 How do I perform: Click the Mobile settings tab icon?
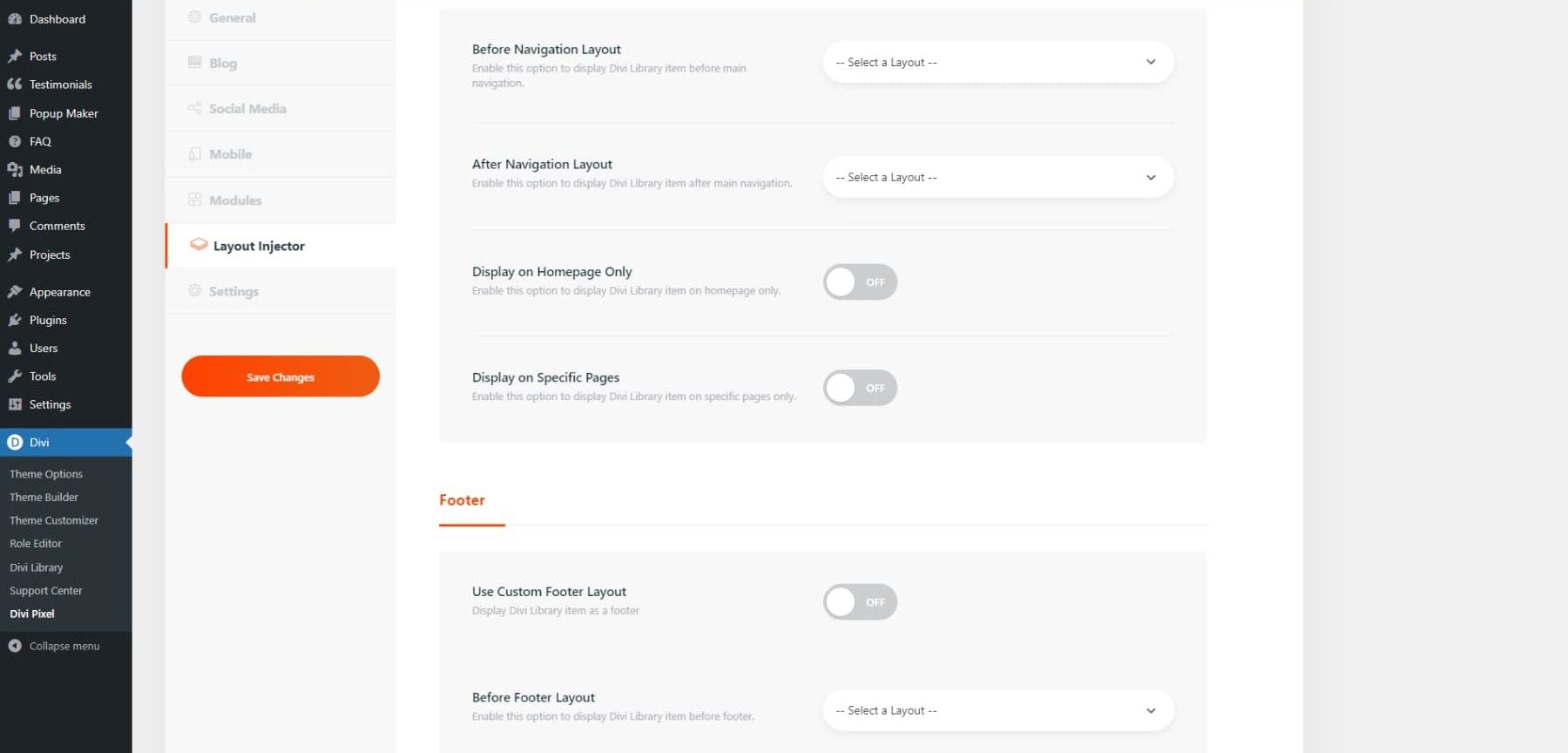point(194,153)
